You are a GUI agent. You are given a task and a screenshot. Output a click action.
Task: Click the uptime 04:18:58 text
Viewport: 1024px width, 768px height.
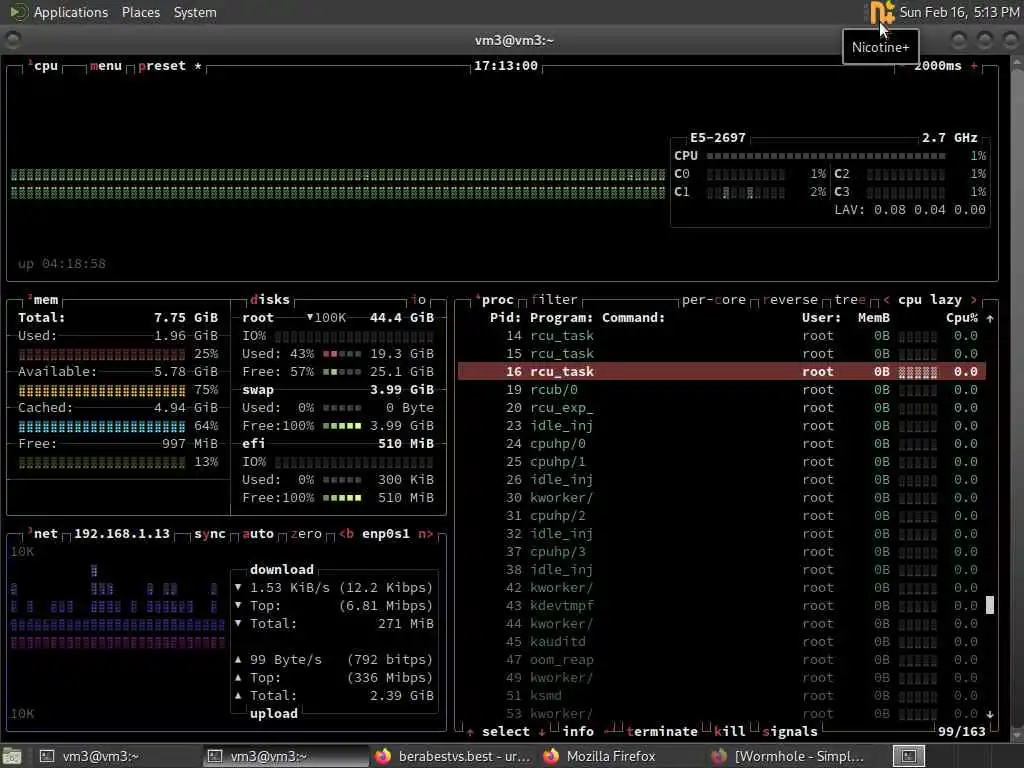62,264
